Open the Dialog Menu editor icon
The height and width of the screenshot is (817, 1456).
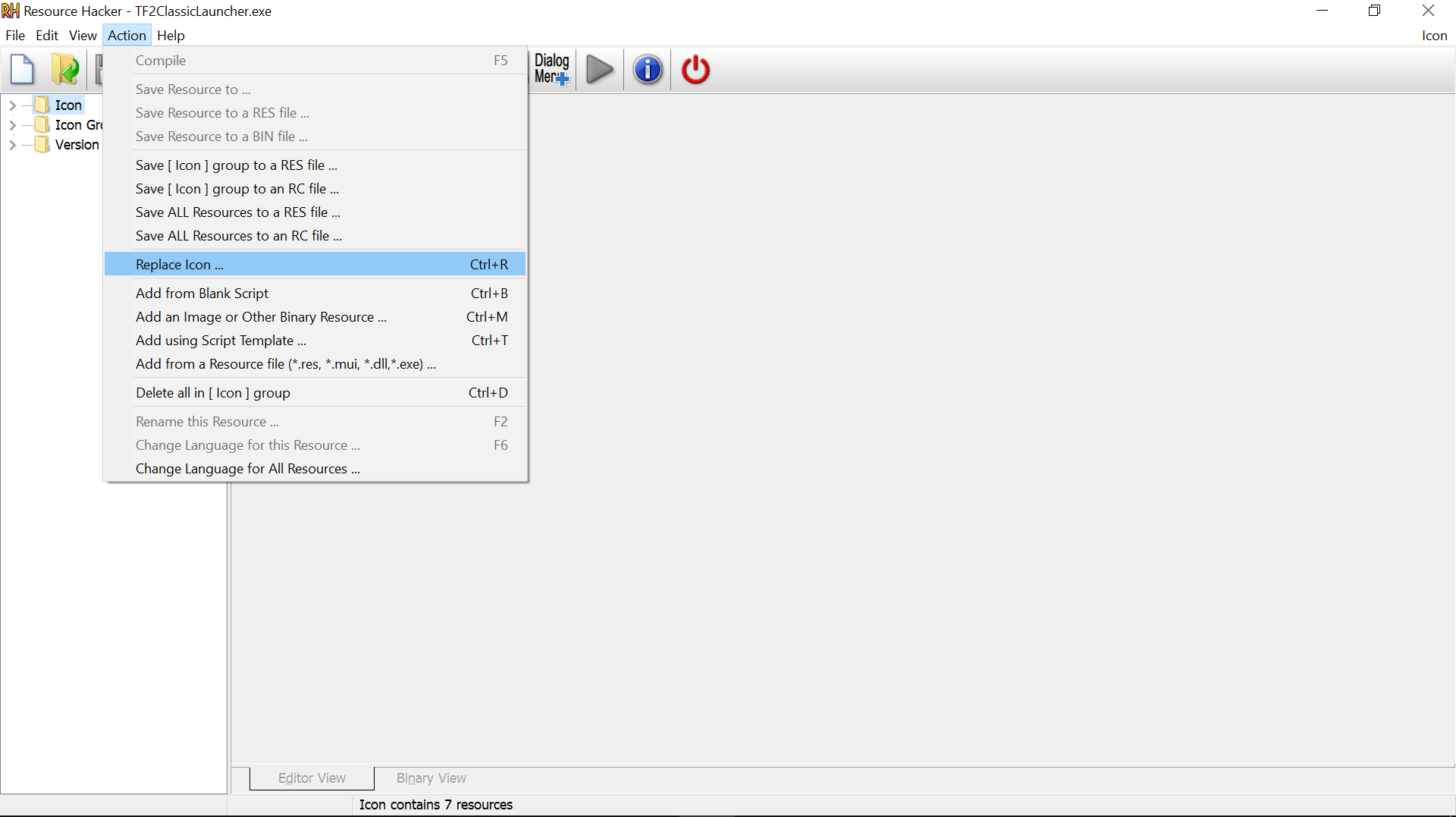tap(552, 69)
